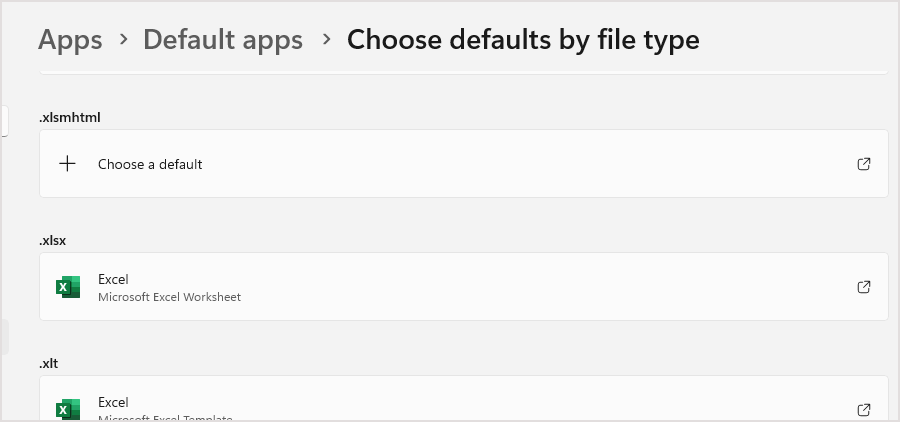Viewport: 900px width, 422px height.
Task: Click the 'Choose defaults by file type' heading
Action: pos(523,40)
